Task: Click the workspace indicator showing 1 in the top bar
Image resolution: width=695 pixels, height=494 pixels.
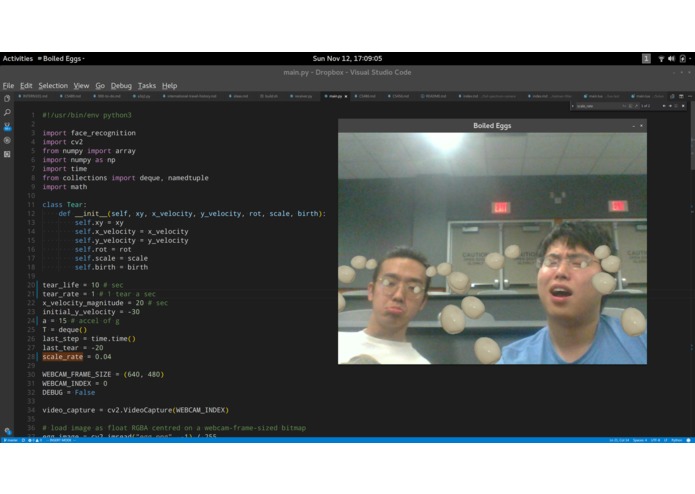Action: point(646,58)
